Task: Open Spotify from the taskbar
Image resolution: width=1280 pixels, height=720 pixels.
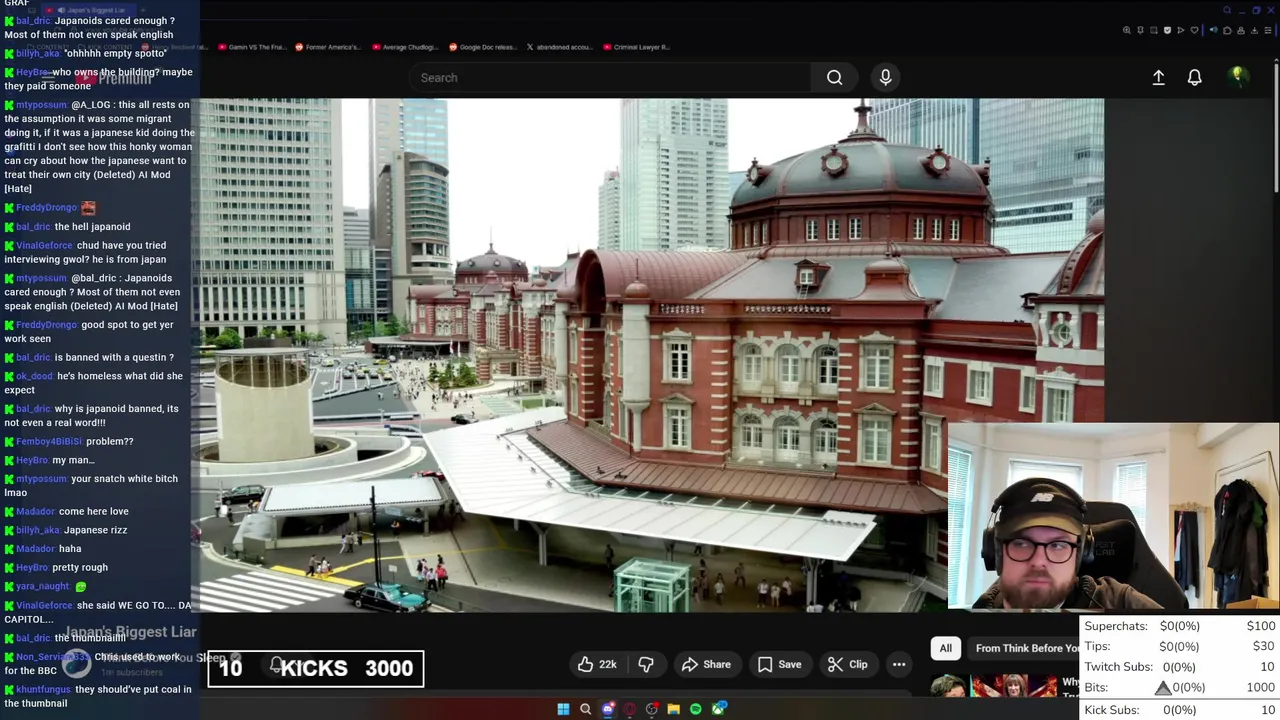Action: [696, 709]
